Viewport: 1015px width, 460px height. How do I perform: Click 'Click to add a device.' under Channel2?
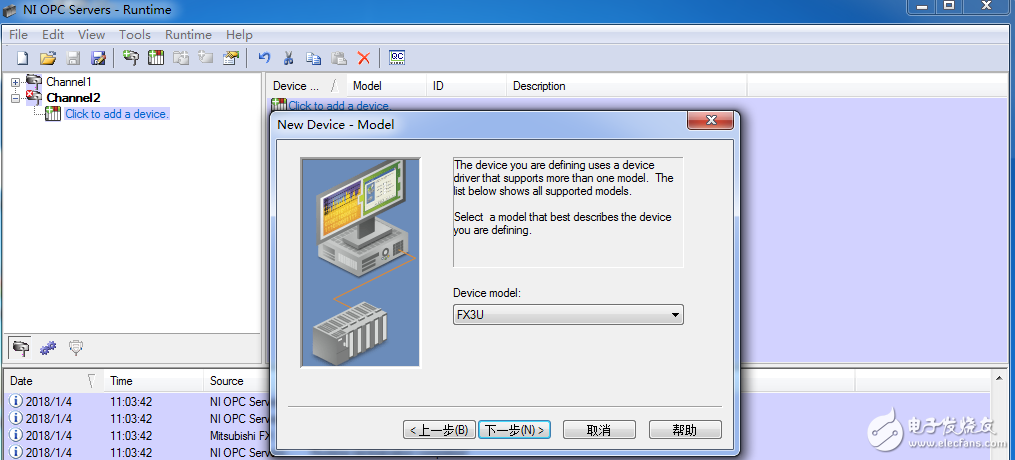(117, 114)
